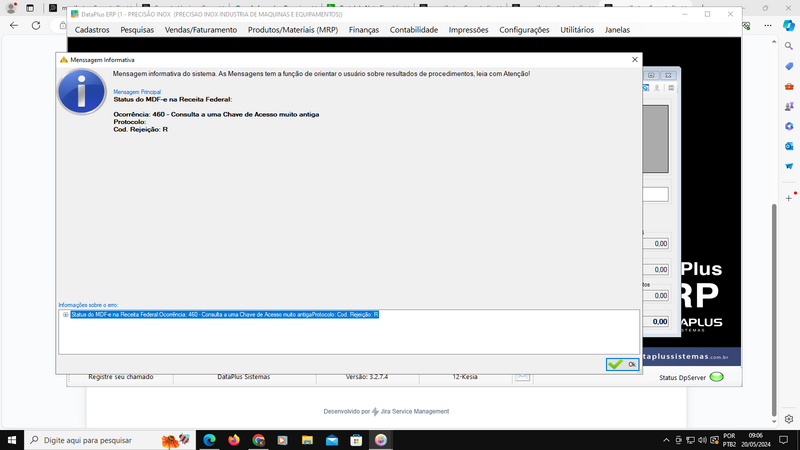This screenshot has height=450, width=800.
Task: Click the DataPlus Sistemas status bar entry
Action: click(x=243, y=378)
